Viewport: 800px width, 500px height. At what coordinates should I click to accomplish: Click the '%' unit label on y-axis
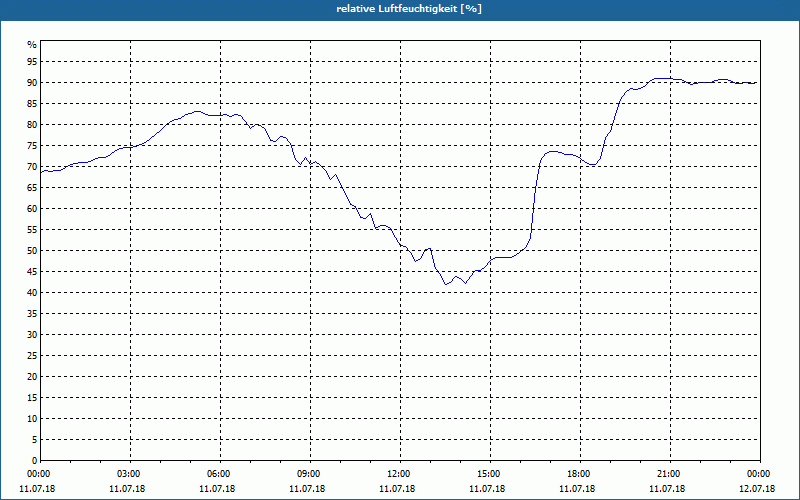32,45
